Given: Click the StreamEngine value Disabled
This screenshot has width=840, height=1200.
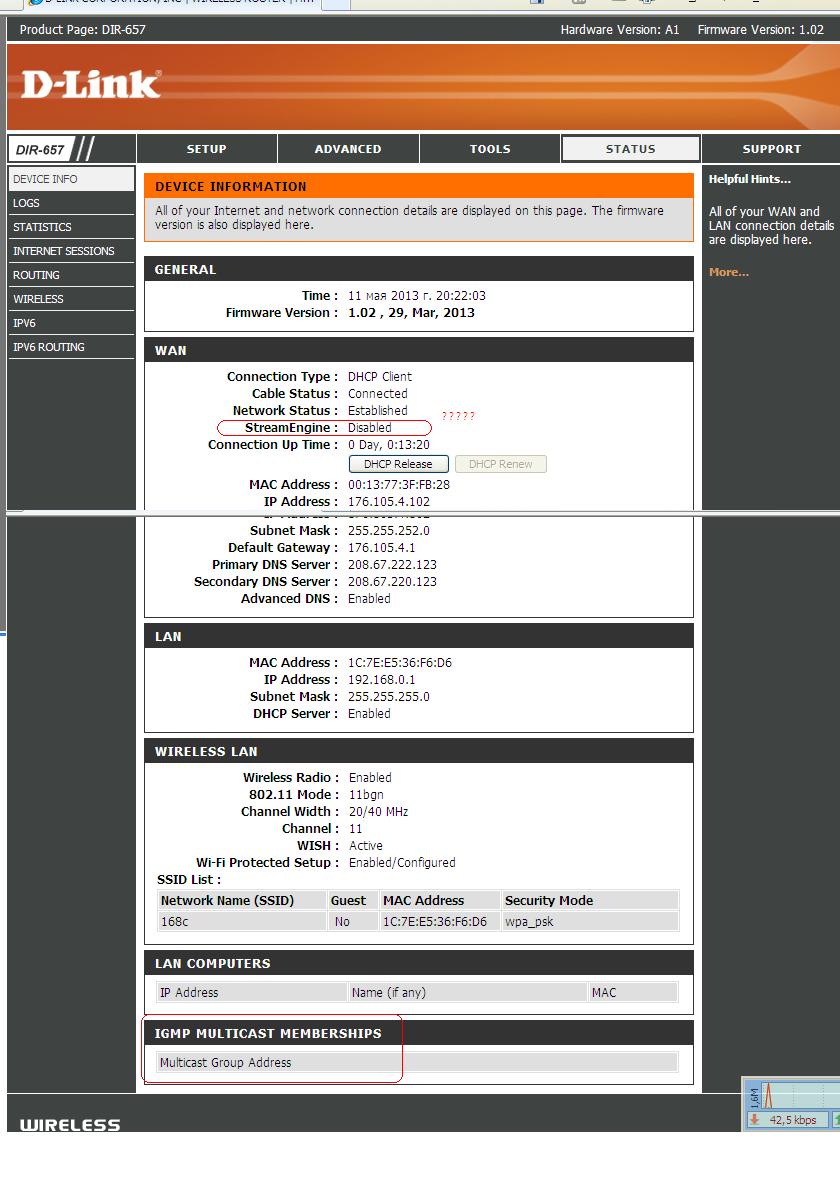Looking at the screenshot, I should click(369, 428).
